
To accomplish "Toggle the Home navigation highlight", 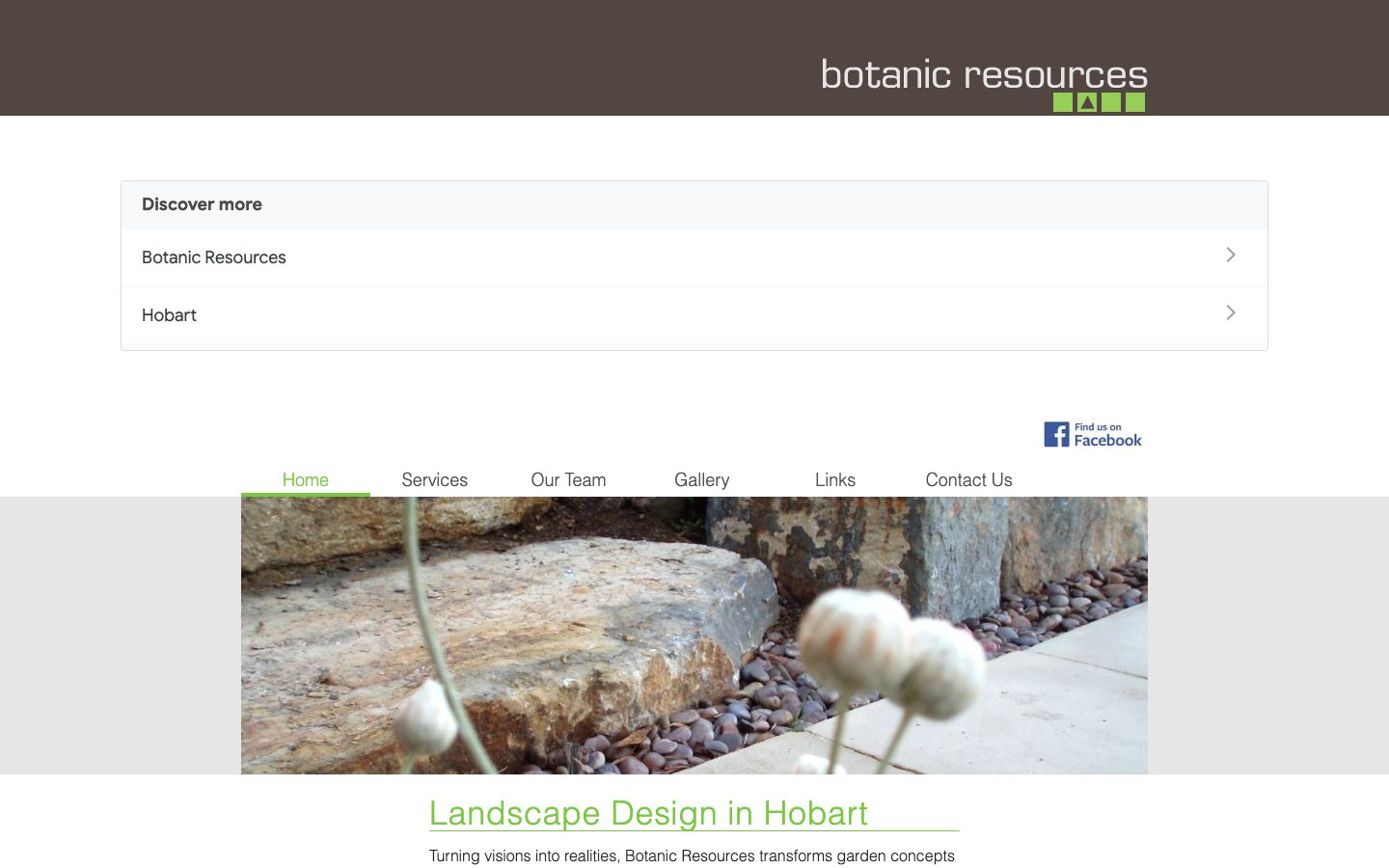I will [305, 479].
